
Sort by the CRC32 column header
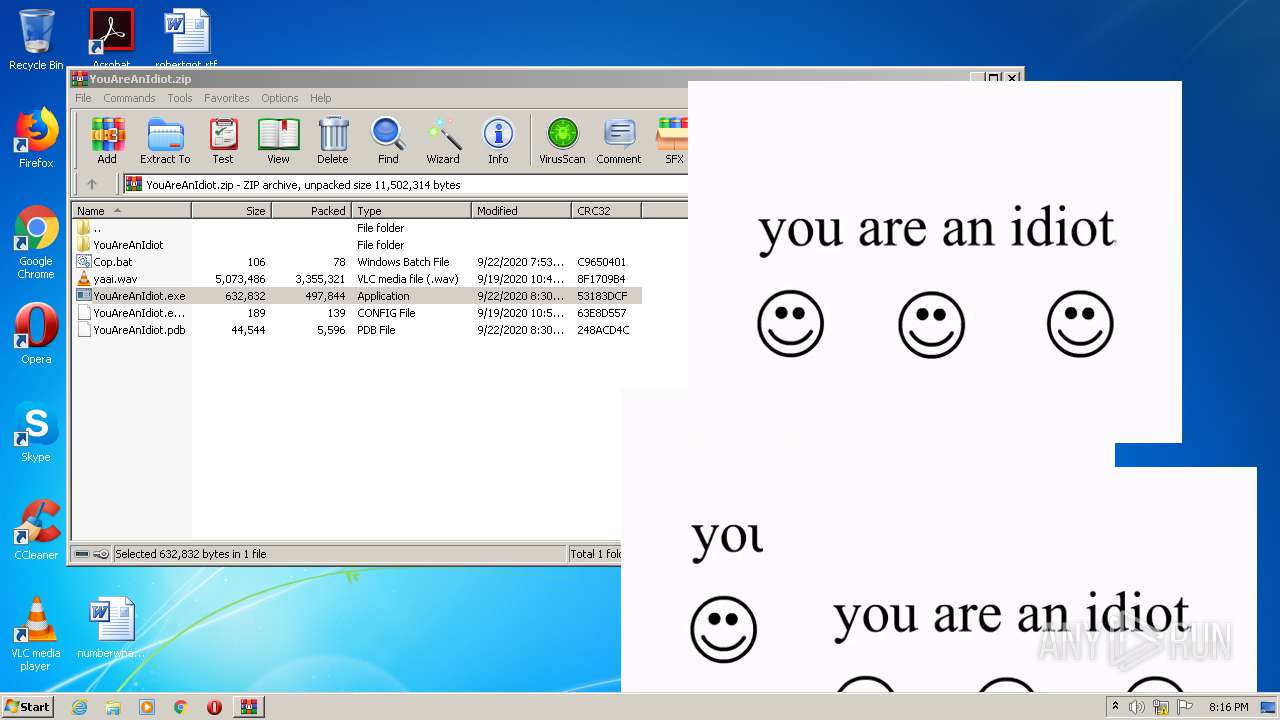pyautogui.click(x=606, y=210)
